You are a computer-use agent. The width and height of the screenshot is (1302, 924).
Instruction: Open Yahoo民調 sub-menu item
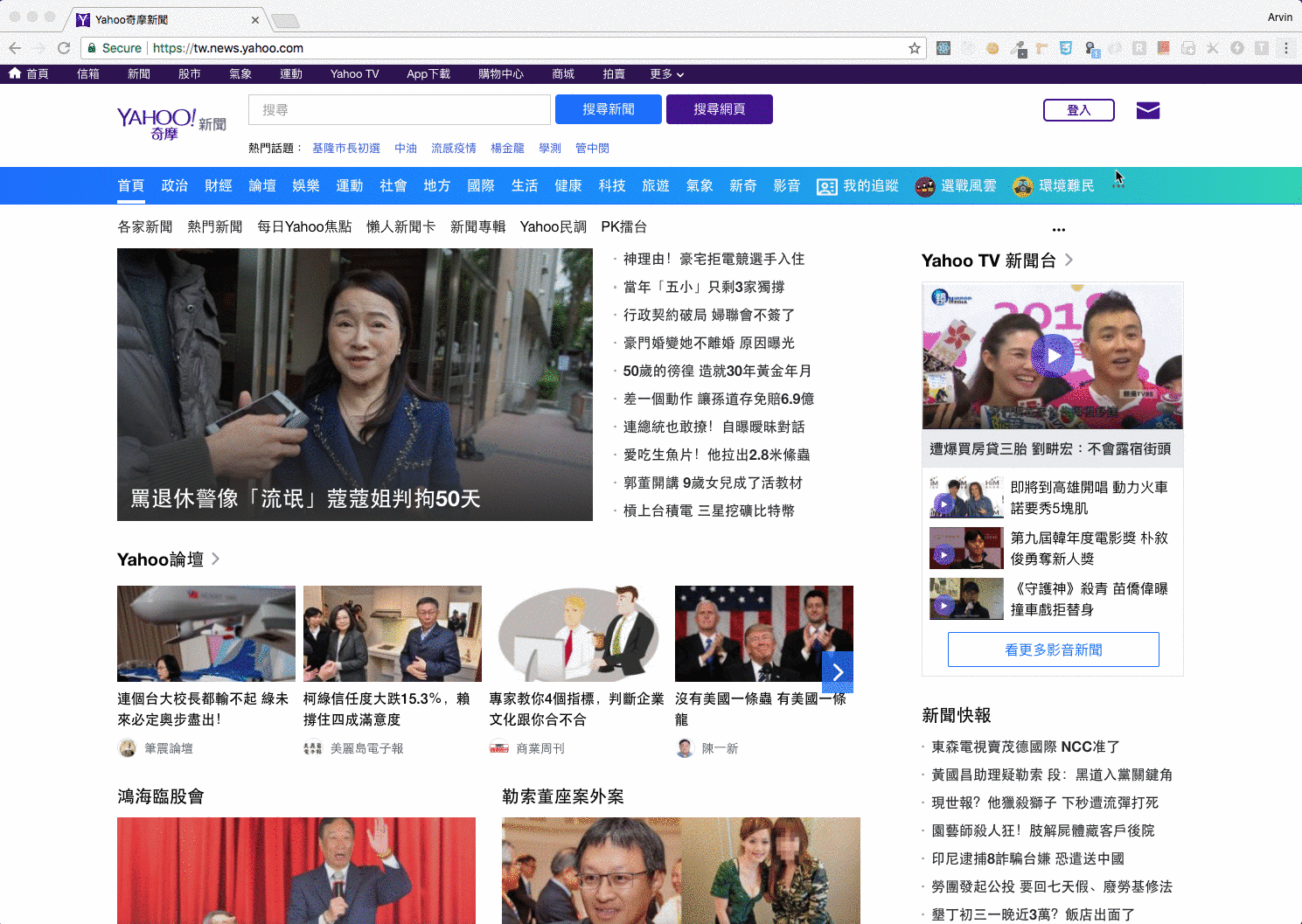click(x=554, y=226)
